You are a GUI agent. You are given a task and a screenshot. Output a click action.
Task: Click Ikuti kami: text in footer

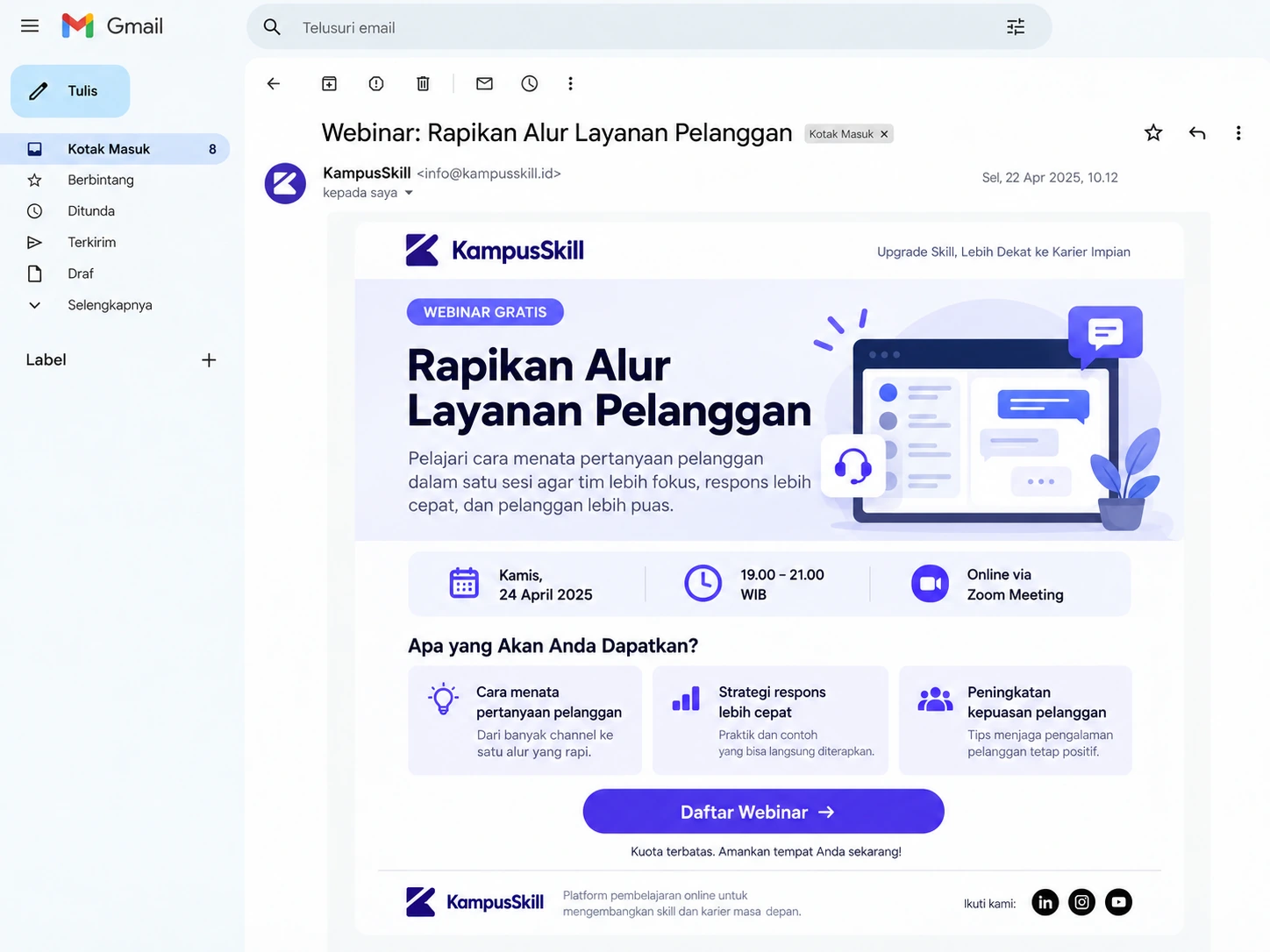click(x=990, y=904)
